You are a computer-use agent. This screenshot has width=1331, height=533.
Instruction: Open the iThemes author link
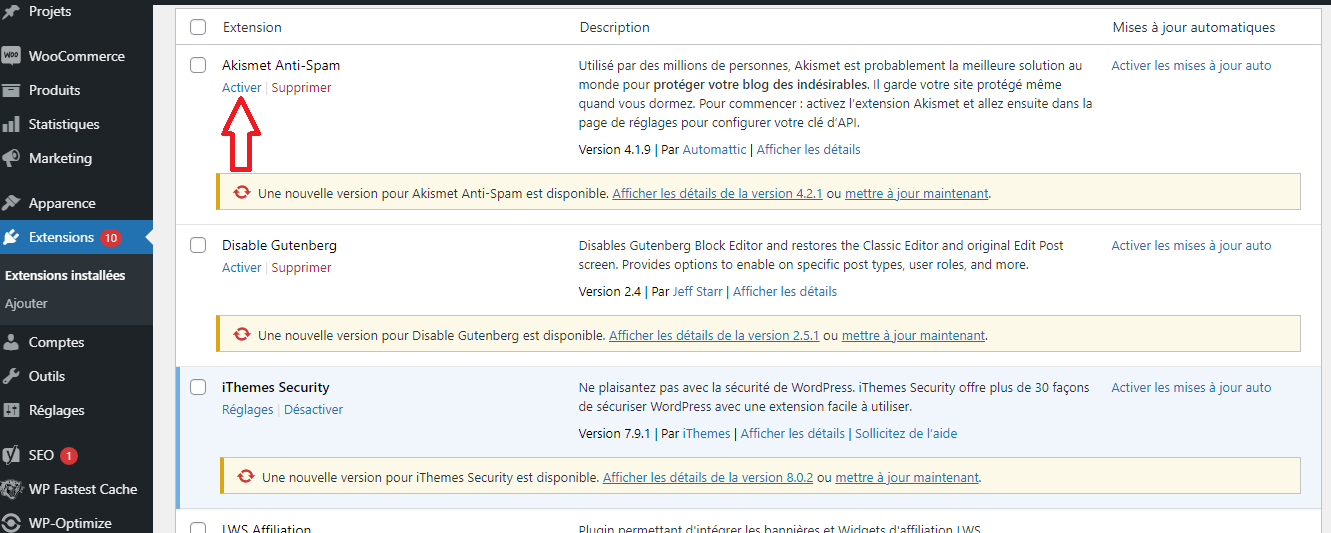pyautogui.click(x=706, y=433)
